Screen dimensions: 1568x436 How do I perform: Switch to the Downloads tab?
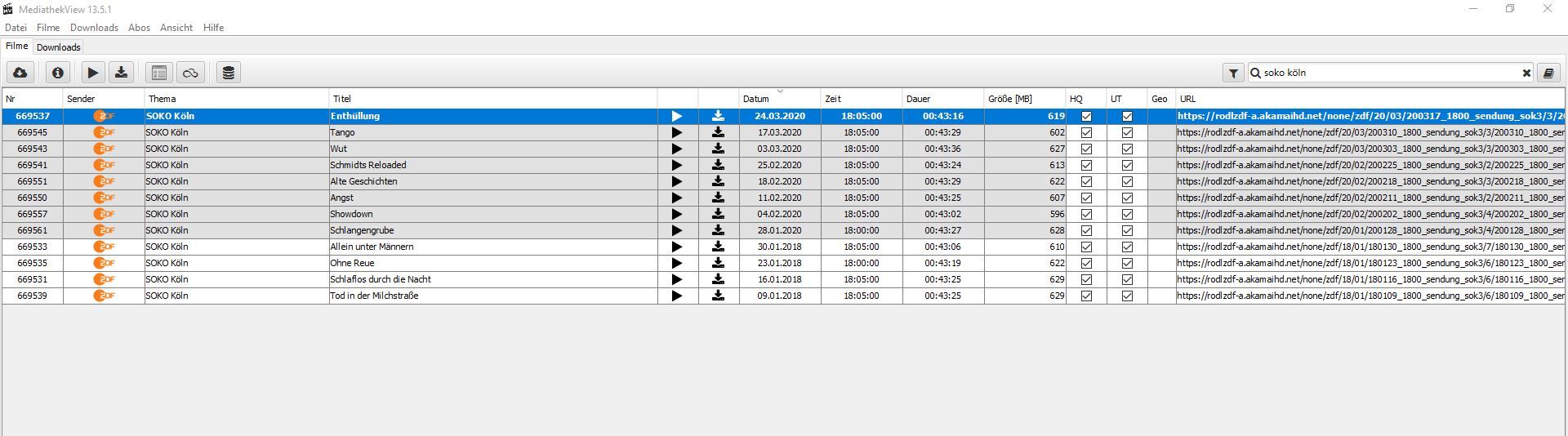(x=59, y=47)
